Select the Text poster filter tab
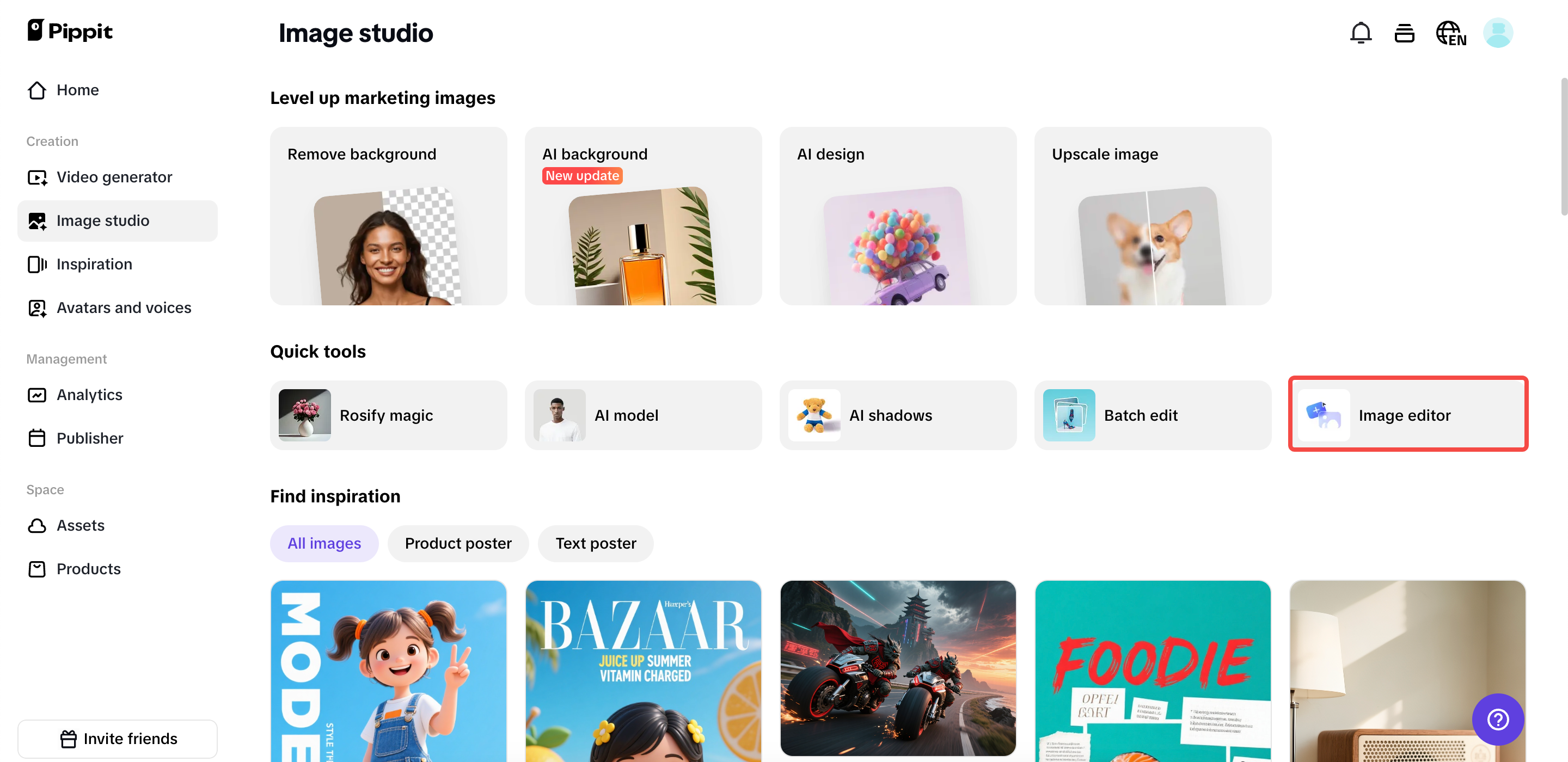The width and height of the screenshot is (1568, 762). [x=595, y=544]
